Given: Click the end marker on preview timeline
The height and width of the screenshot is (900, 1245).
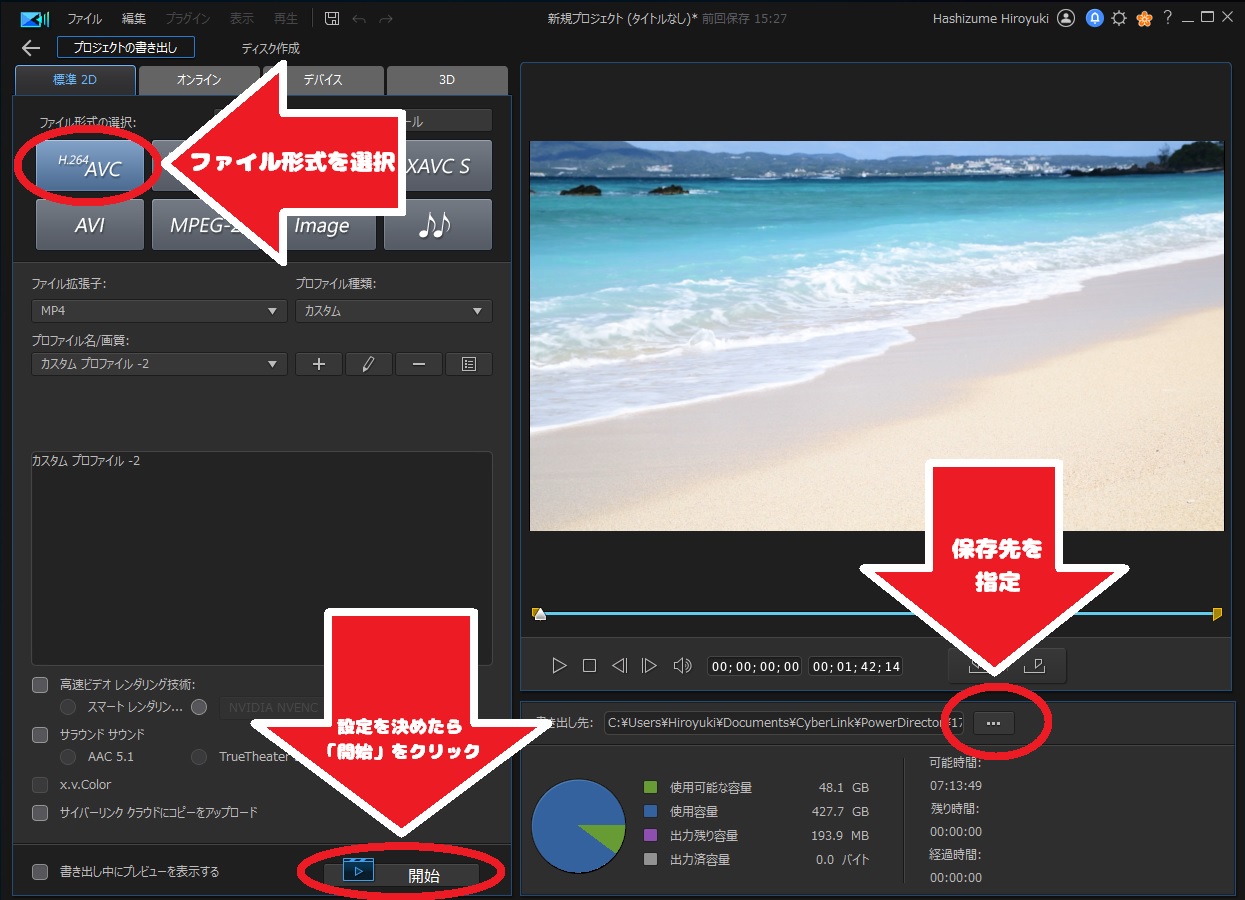Looking at the screenshot, I should [1217, 613].
